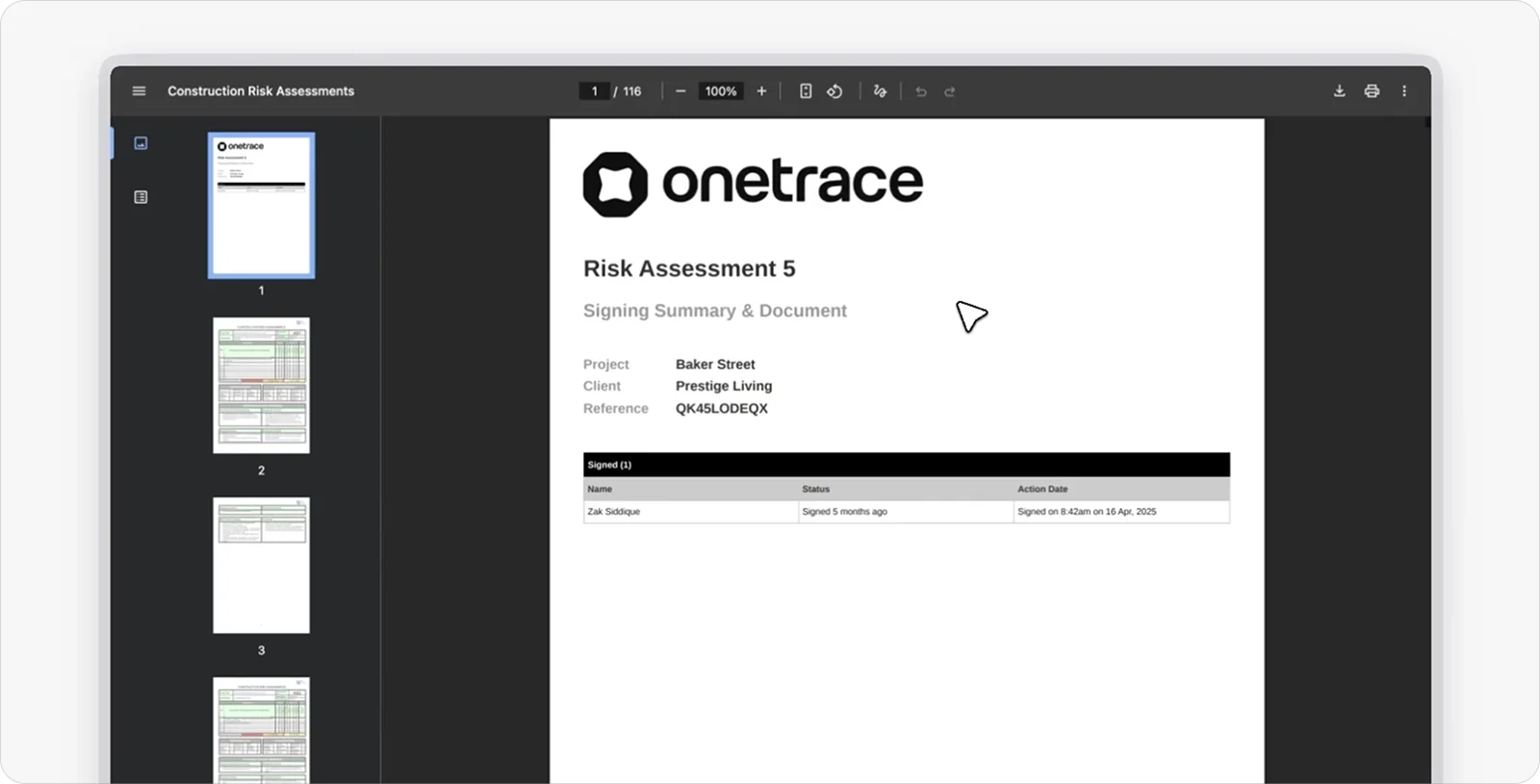This screenshot has height=784, width=1540.
Task: Click the Project field label
Action: (x=605, y=365)
